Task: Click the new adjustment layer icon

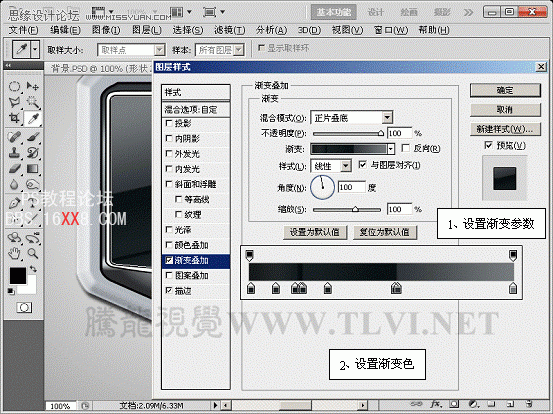Action: (473, 404)
